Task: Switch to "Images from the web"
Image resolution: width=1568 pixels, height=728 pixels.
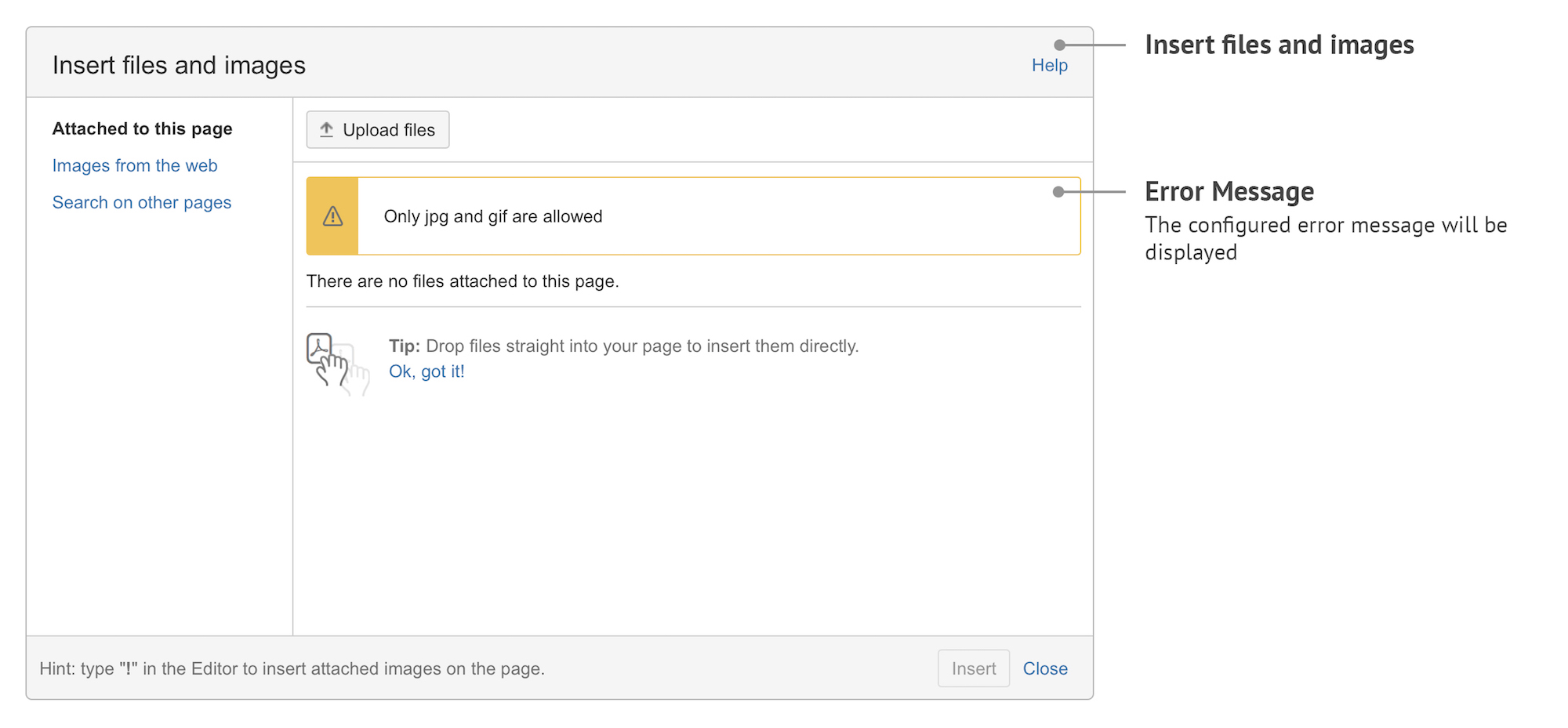Action: (x=135, y=165)
